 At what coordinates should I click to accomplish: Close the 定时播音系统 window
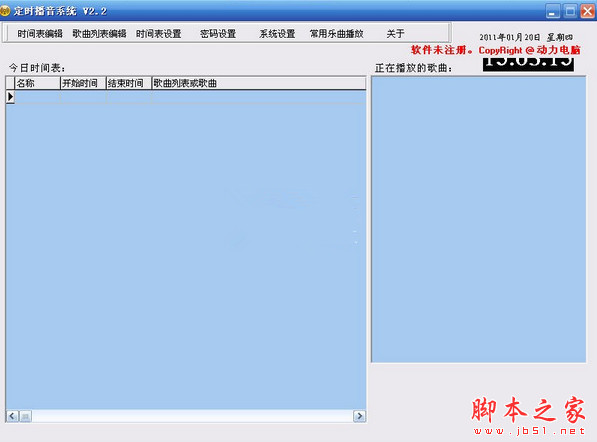click(587, 11)
